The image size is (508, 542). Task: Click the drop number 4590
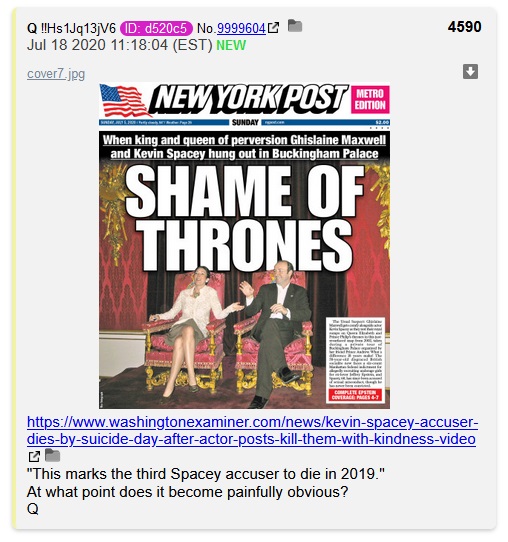click(464, 27)
